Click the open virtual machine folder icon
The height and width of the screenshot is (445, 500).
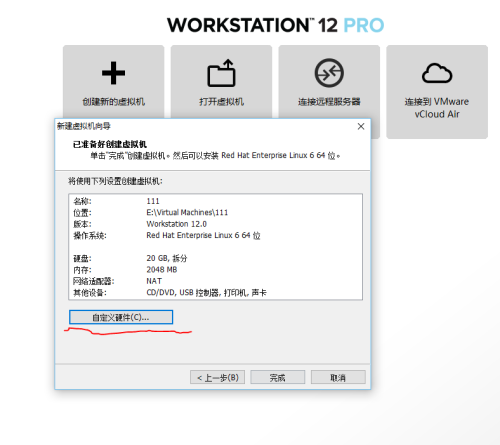tap(221, 73)
